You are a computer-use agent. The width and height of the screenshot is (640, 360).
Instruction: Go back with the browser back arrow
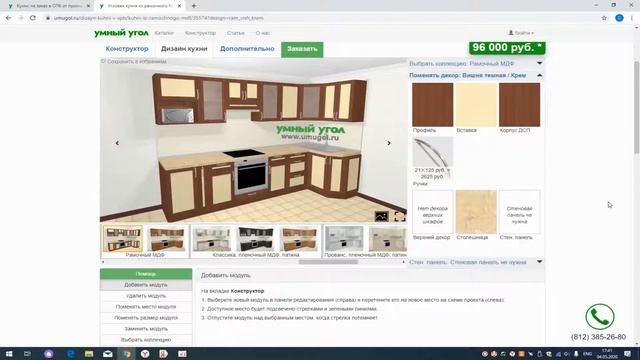[9, 18]
